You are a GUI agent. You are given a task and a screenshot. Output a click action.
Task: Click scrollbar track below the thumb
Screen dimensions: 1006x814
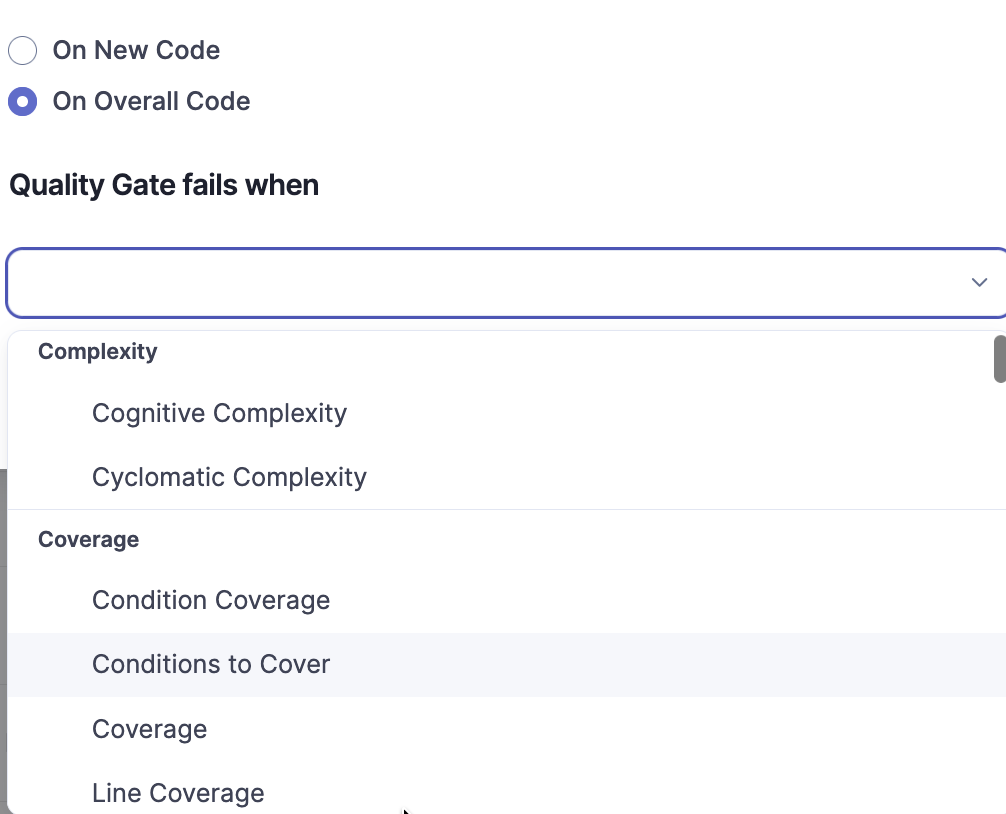pyautogui.click(x=999, y=600)
